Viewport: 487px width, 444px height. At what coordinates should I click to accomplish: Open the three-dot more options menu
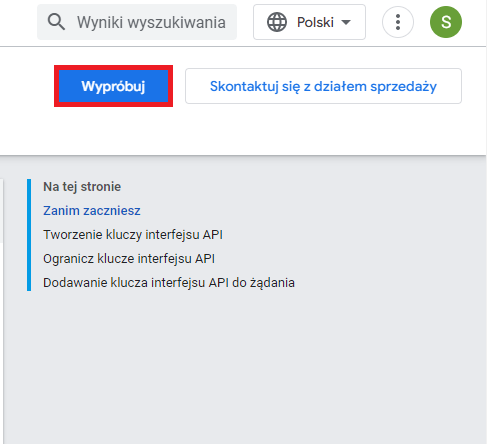[x=398, y=22]
